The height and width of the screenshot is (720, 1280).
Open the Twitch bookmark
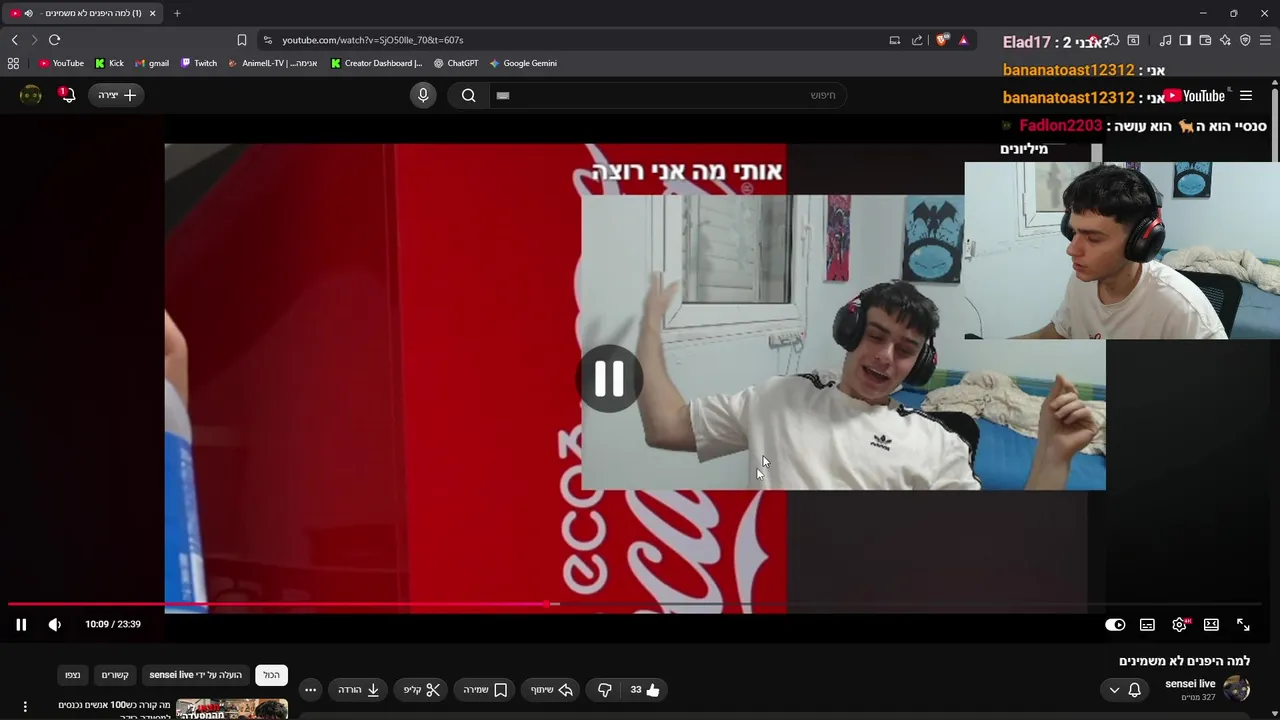(x=199, y=63)
